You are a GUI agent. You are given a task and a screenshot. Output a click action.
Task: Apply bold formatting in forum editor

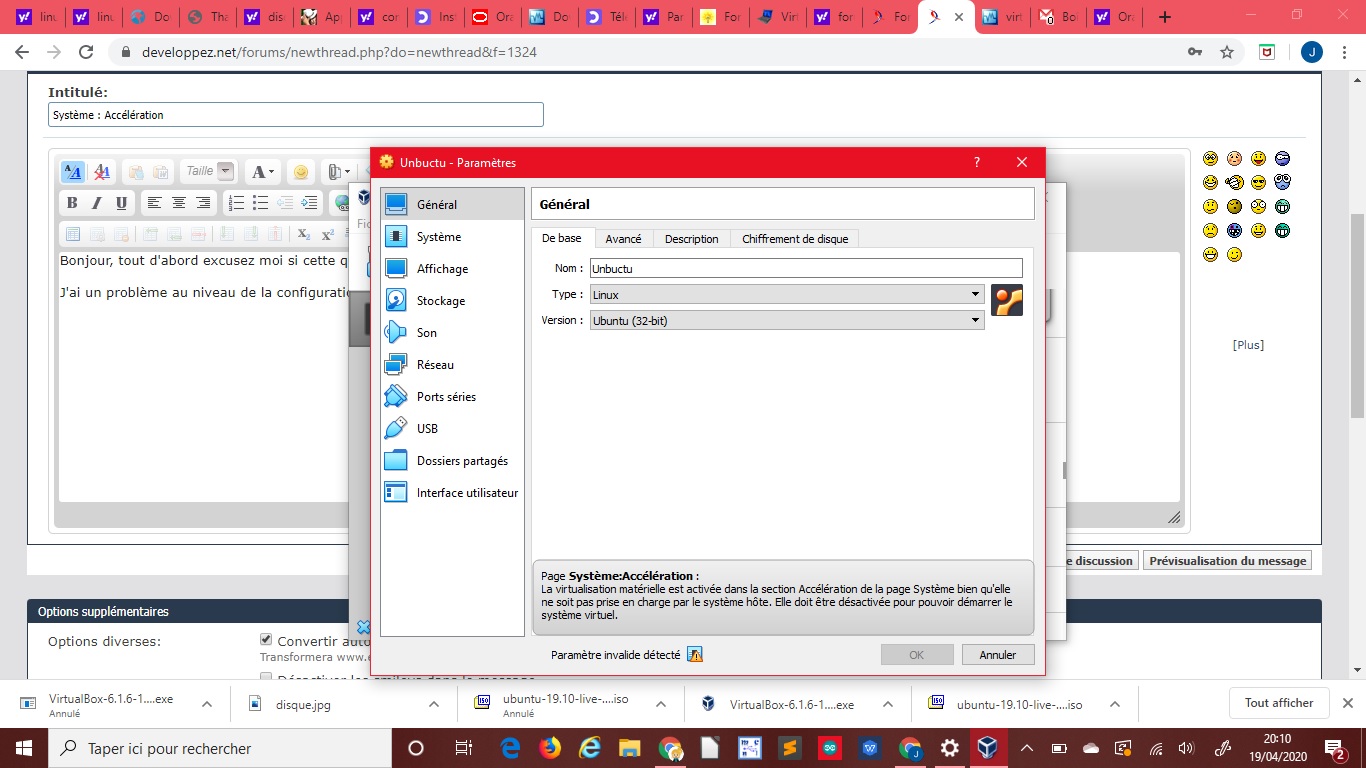72,203
